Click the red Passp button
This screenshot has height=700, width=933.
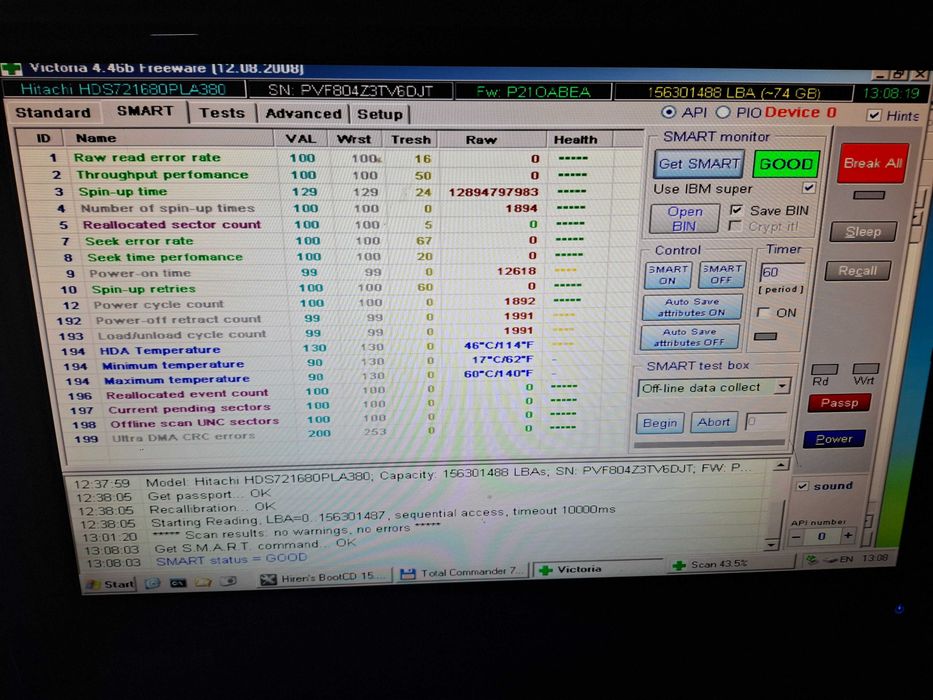coord(839,403)
